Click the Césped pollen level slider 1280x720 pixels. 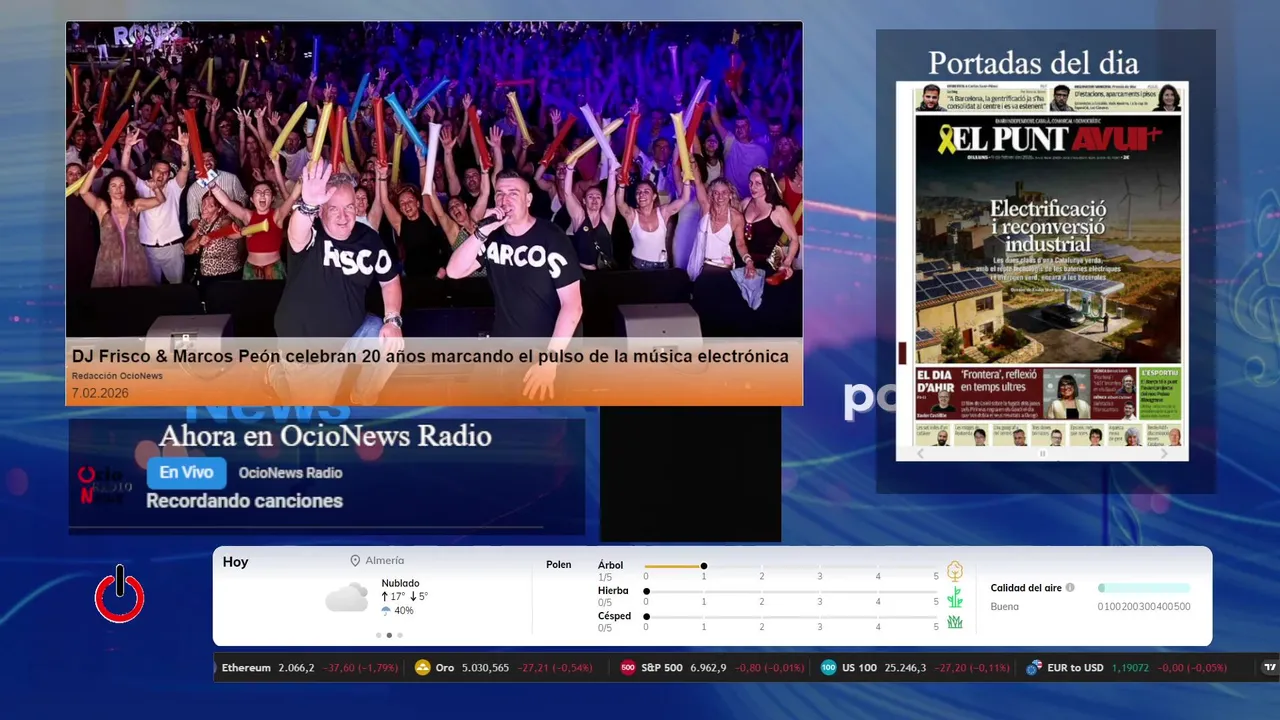791,617
